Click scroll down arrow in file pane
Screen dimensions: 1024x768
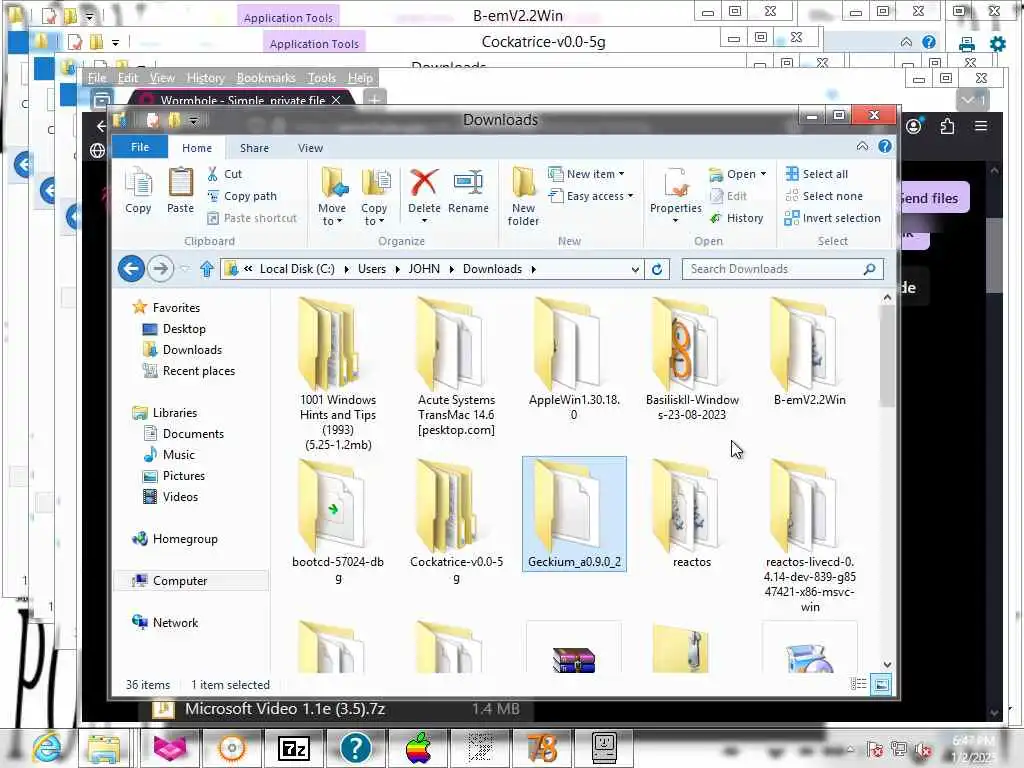pos(887,664)
